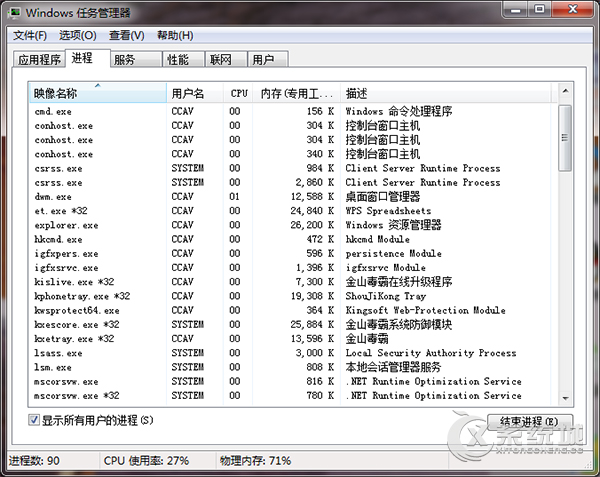
Task: Open the 帮助(H) menu
Action: (175, 36)
